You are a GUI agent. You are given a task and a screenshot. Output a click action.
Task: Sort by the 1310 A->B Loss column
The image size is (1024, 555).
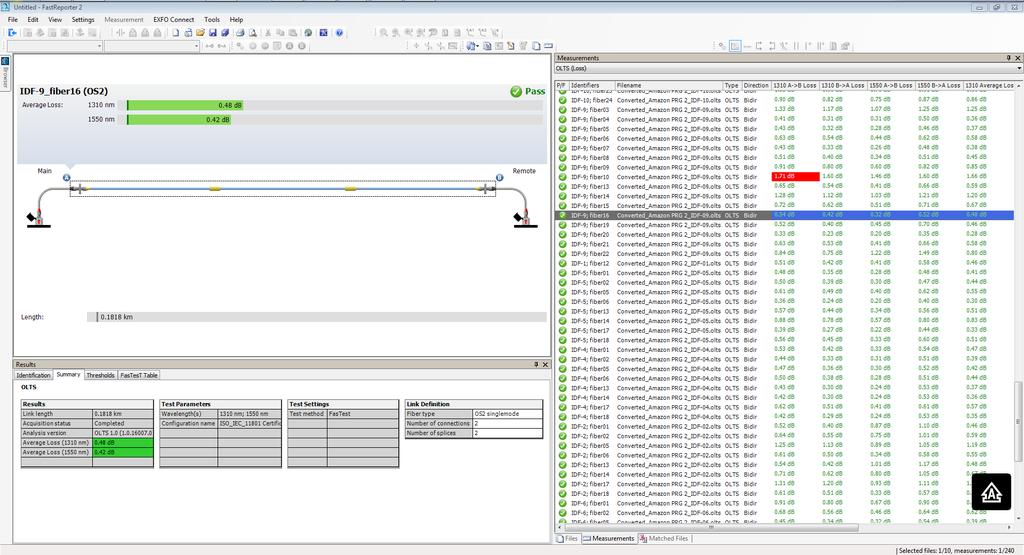pyautogui.click(x=795, y=86)
